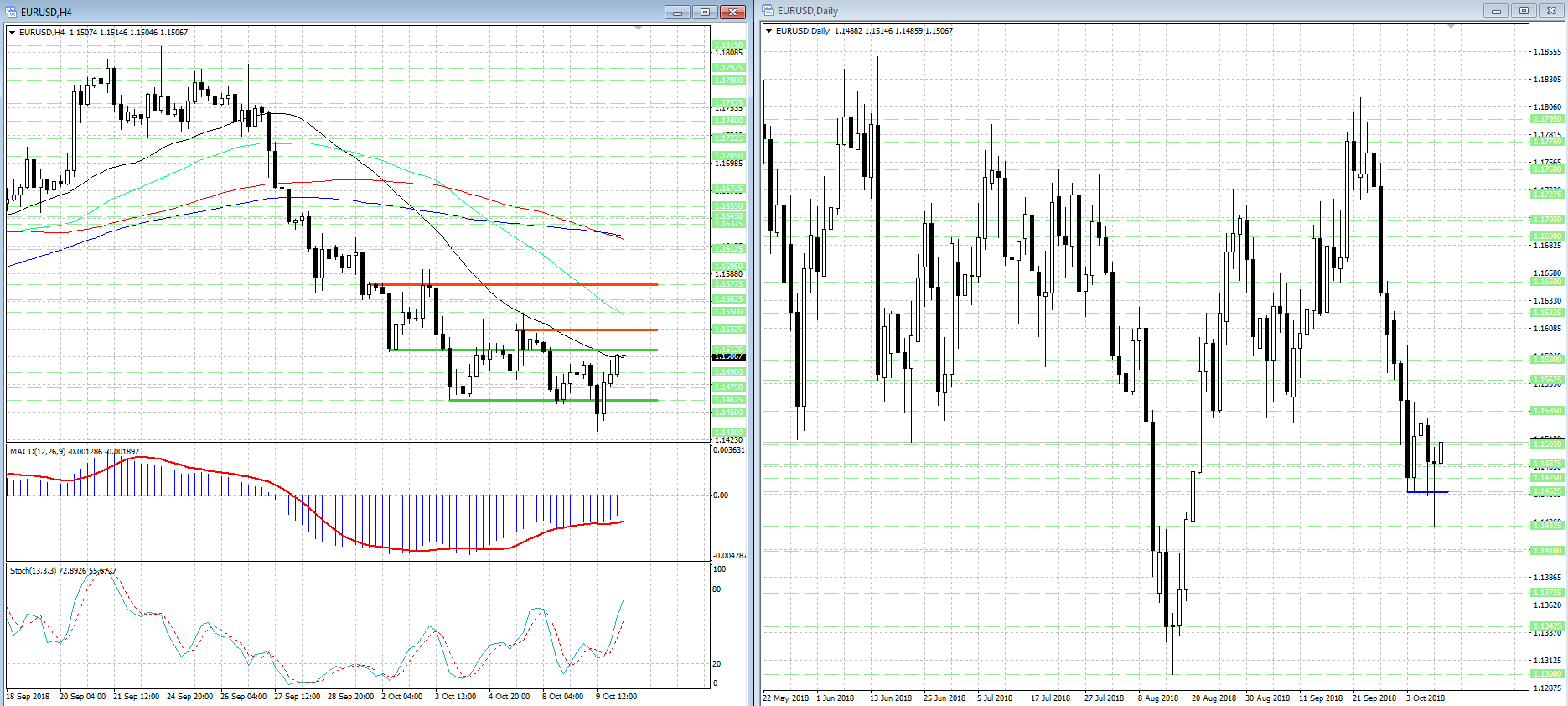Image resolution: width=1568 pixels, height=706 pixels.
Task: Click the 1.15067 current price label on H4
Action: click(x=728, y=356)
